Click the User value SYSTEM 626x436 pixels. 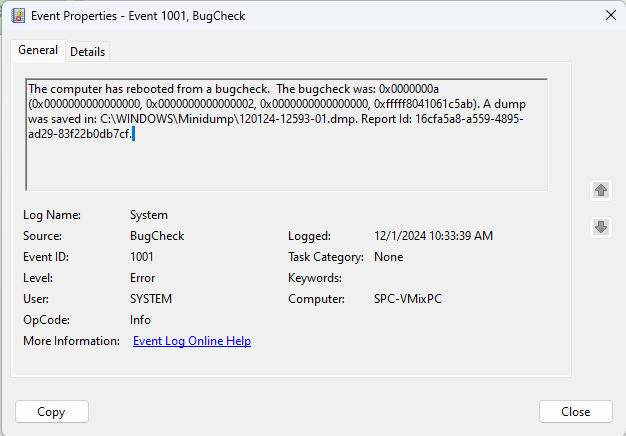[x=151, y=299]
